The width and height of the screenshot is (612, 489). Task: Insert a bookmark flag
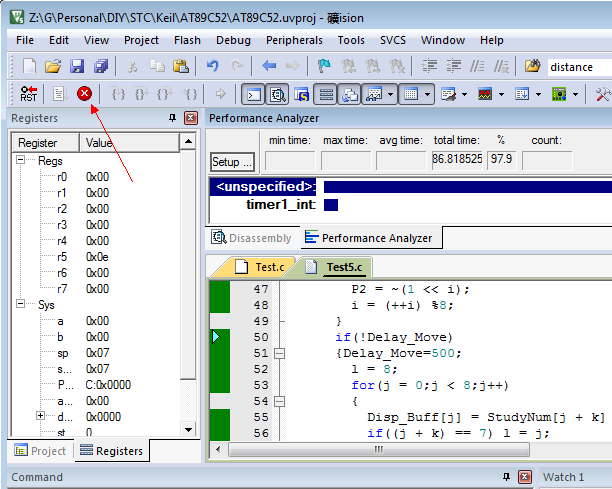[324, 66]
